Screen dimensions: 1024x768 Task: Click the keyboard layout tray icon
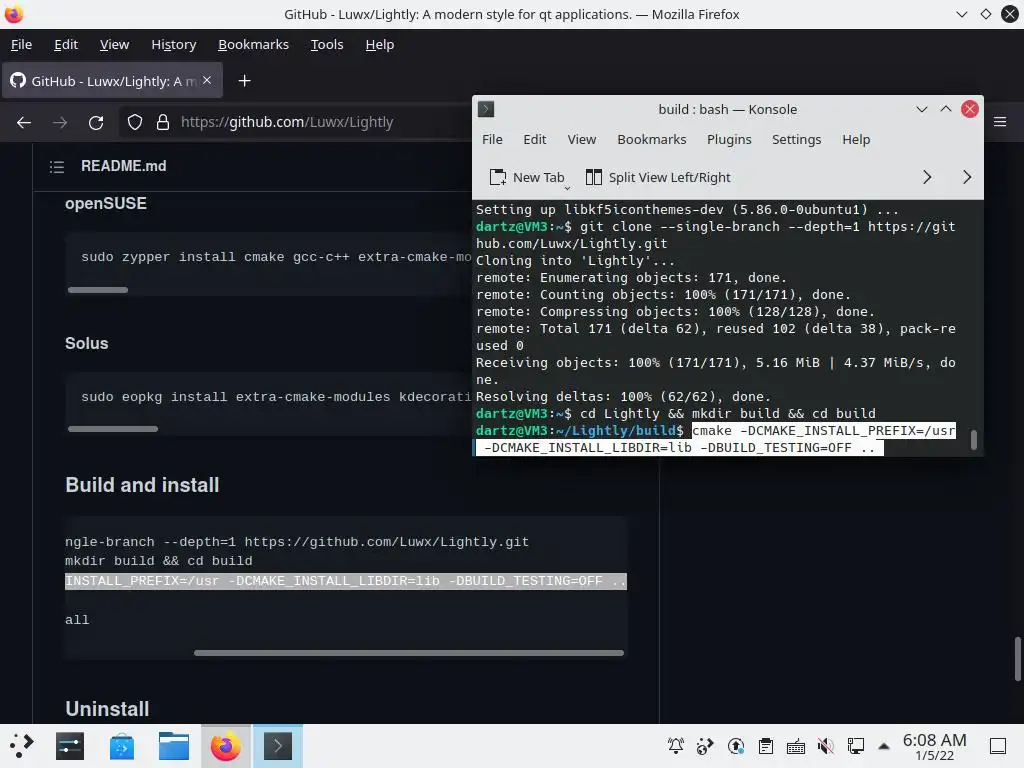[795, 746]
